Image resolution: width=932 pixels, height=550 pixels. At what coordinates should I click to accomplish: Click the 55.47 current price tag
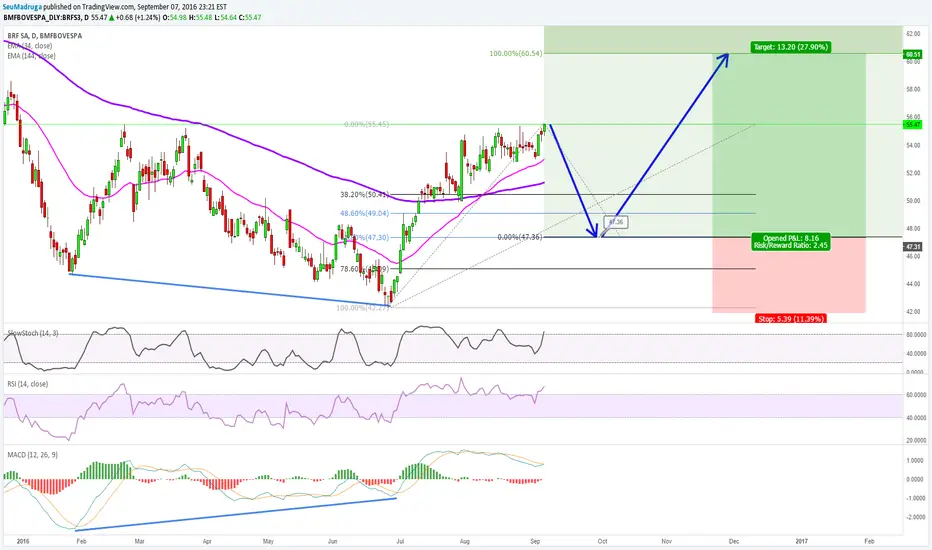coord(912,124)
